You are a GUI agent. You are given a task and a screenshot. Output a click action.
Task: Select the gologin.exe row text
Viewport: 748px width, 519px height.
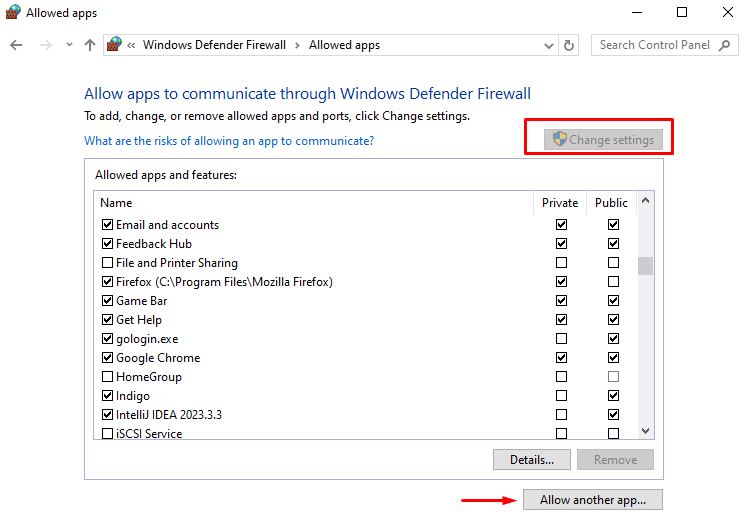point(147,339)
